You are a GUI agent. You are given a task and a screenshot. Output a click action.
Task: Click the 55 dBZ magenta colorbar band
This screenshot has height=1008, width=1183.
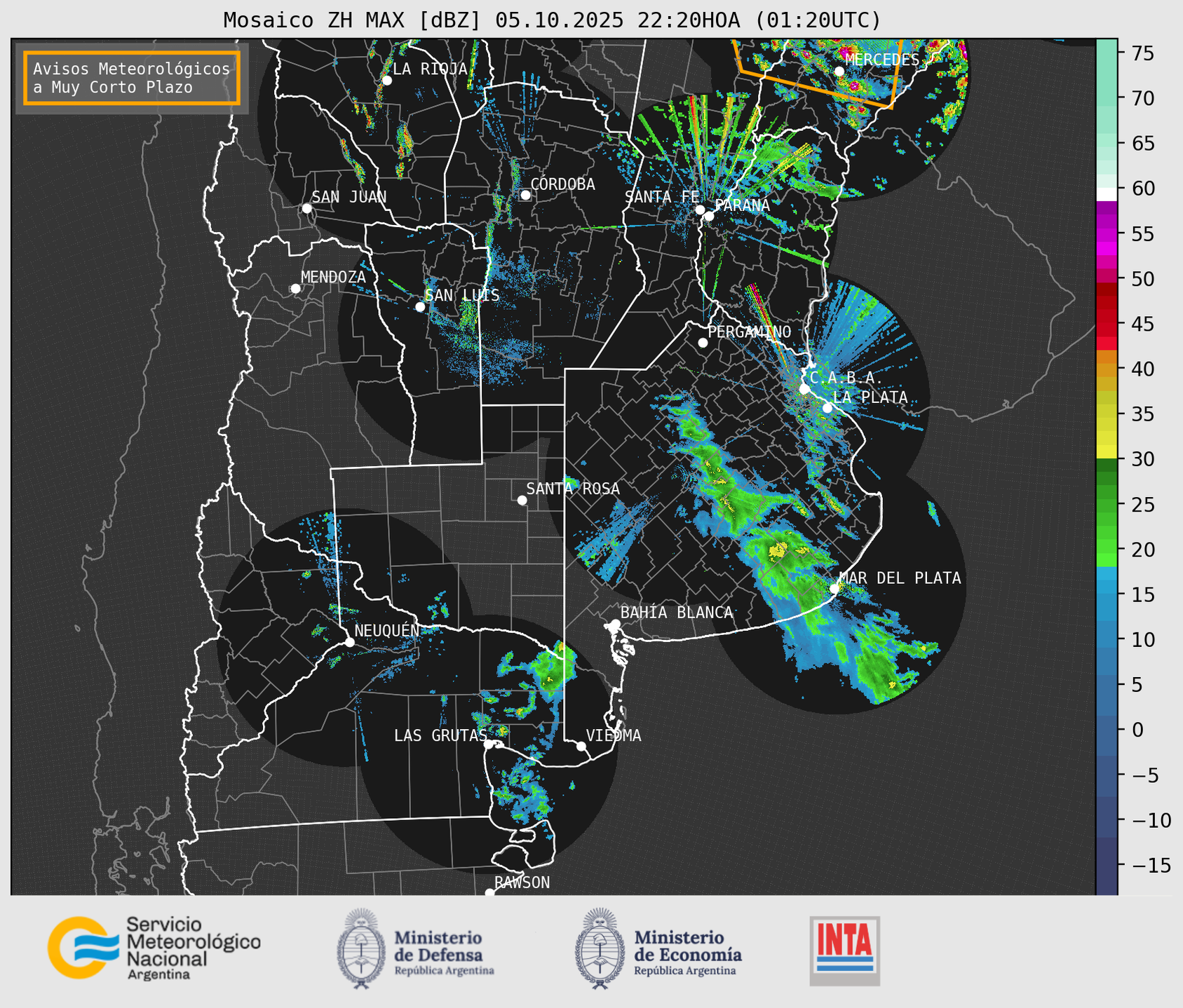tap(1107, 233)
